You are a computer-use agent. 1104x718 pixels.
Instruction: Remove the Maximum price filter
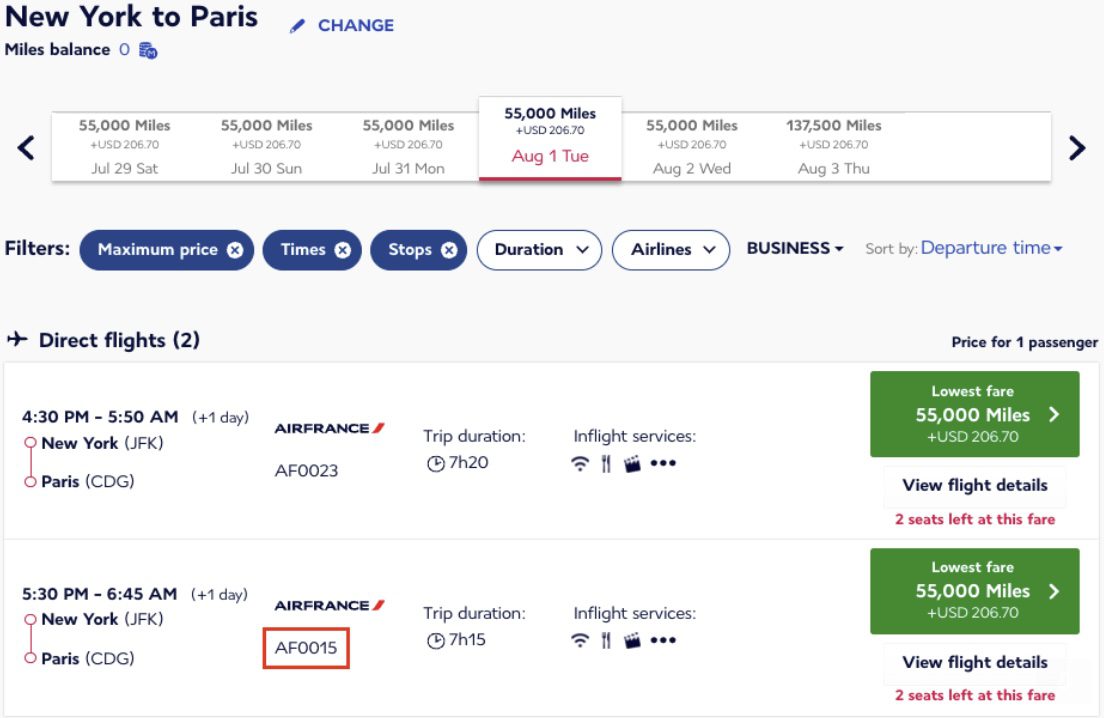[x=233, y=250]
